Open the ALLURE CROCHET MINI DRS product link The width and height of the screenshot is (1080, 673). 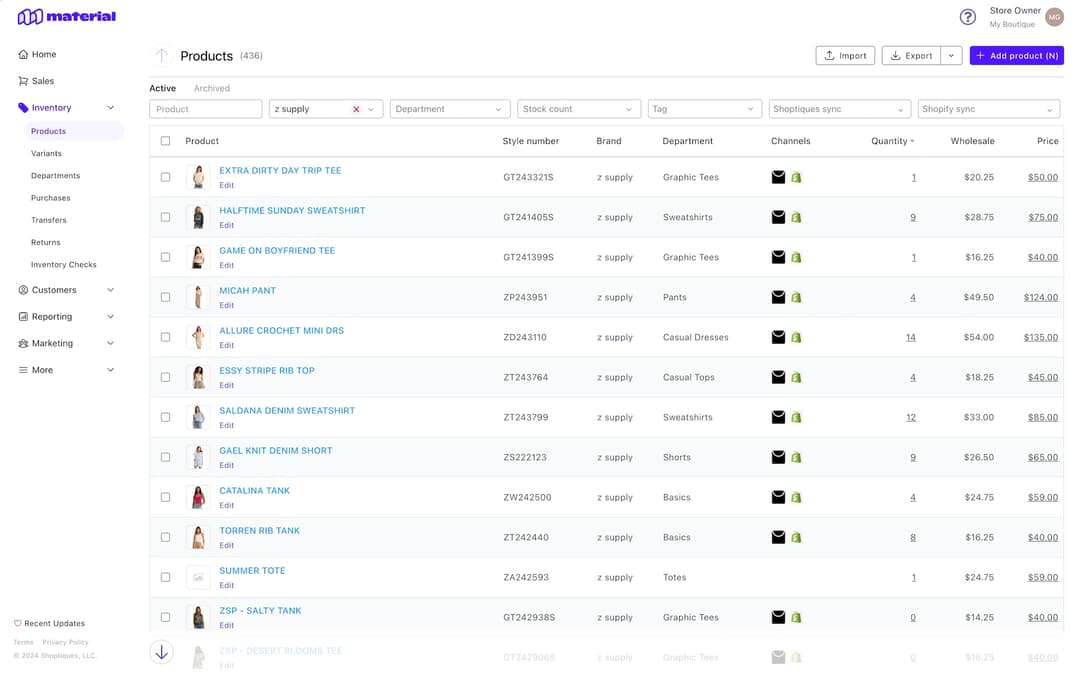(x=281, y=331)
